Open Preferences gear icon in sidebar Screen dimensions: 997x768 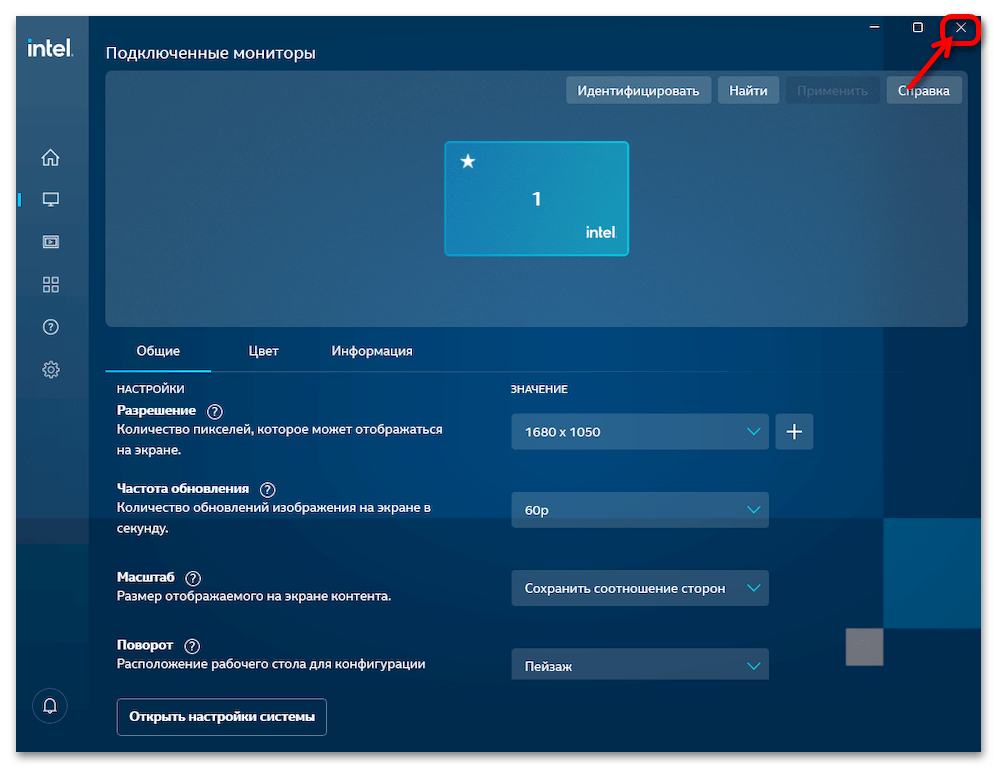(51, 370)
